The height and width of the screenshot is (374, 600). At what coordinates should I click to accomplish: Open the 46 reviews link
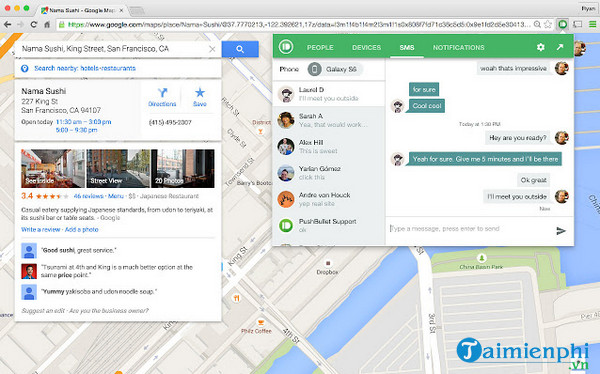(88, 196)
